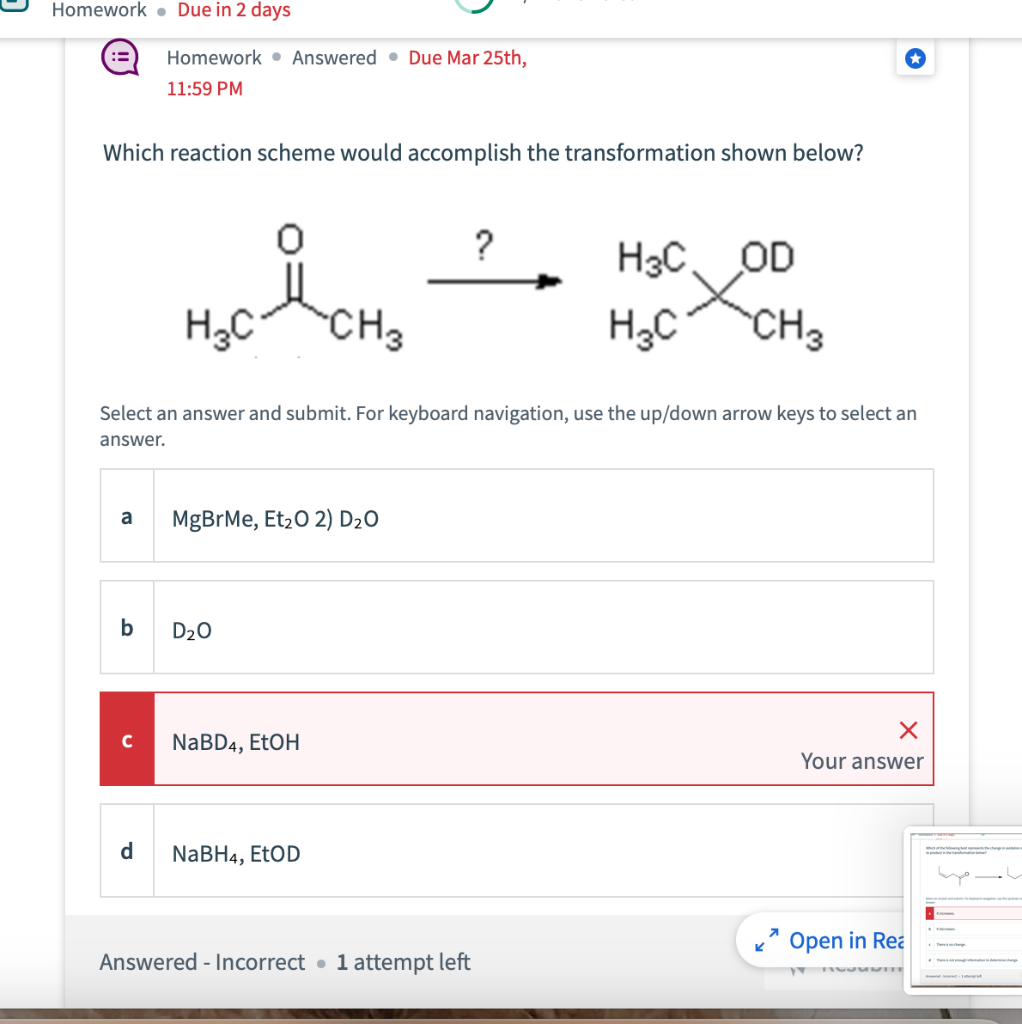Click the Homework label at the top
This screenshot has width=1022, height=1024.
pos(213,57)
